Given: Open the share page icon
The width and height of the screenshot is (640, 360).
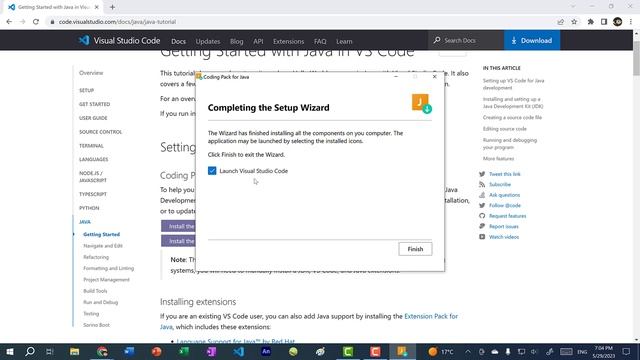Looking at the screenshot, I should point(560,22).
